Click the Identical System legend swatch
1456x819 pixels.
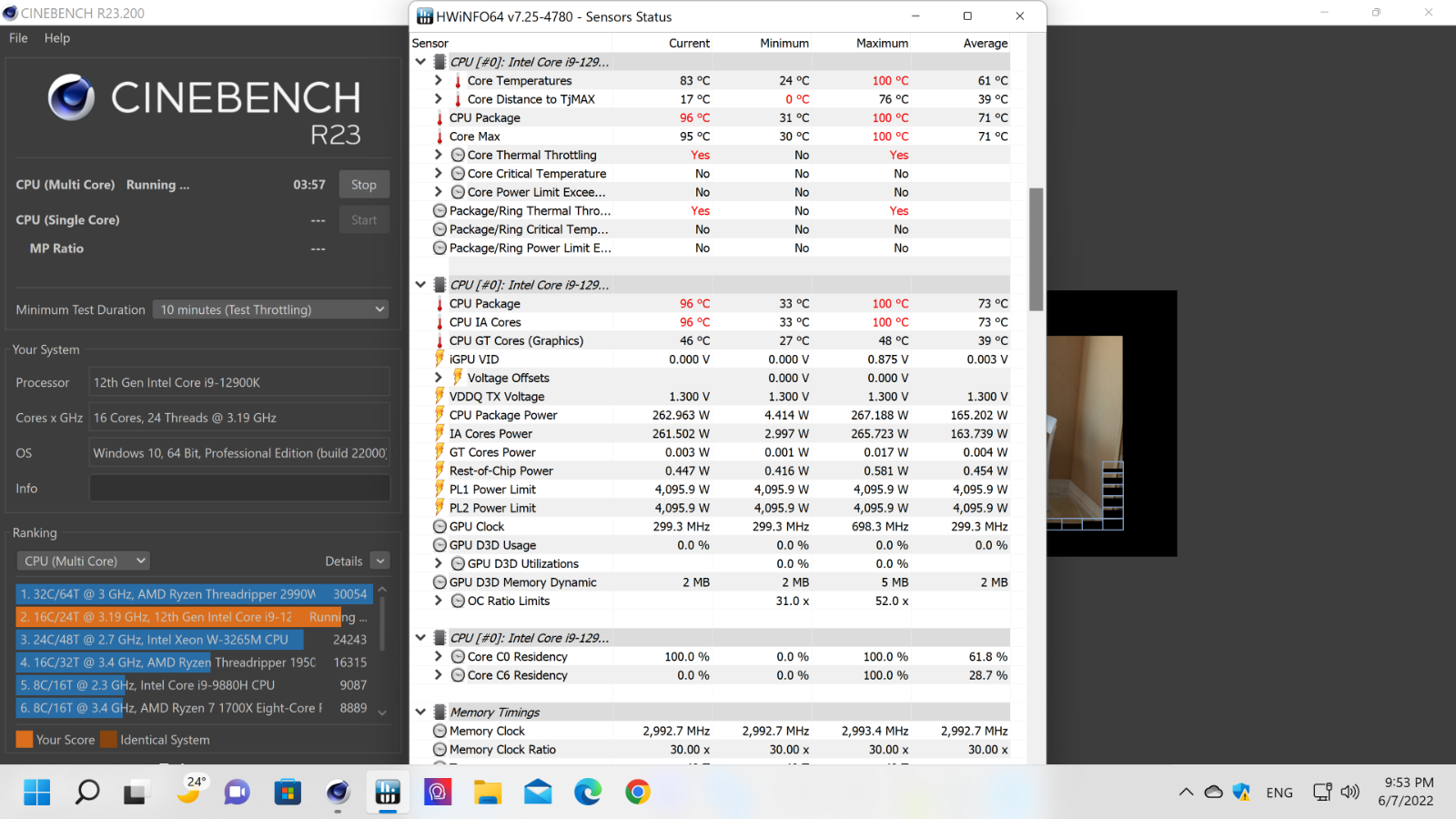[x=108, y=740]
